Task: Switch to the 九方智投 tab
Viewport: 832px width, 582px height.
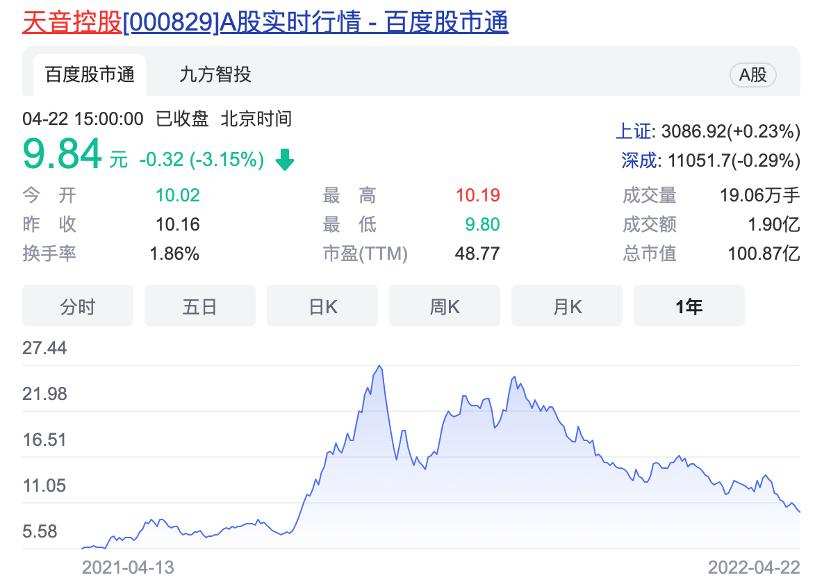Action: coord(215,75)
